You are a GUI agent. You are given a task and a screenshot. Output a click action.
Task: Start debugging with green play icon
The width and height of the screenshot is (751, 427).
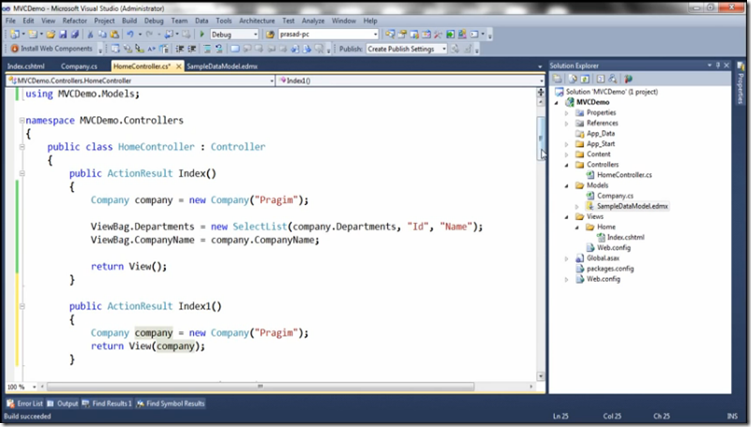pos(202,34)
